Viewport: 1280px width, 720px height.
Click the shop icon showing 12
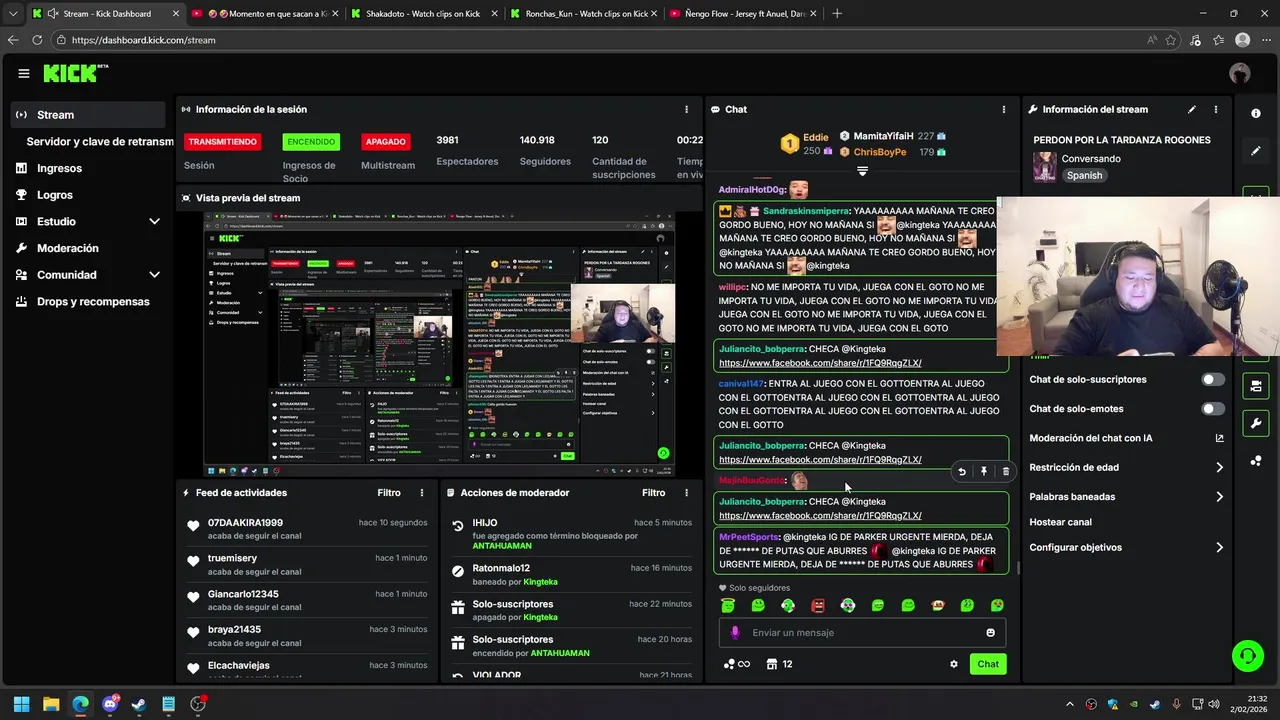coord(780,664)
